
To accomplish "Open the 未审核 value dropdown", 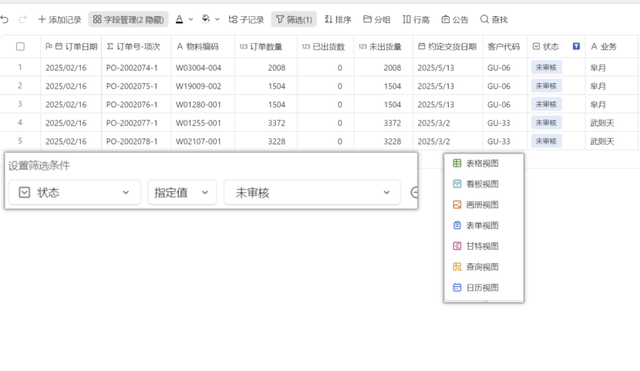I will click(312, 192).
